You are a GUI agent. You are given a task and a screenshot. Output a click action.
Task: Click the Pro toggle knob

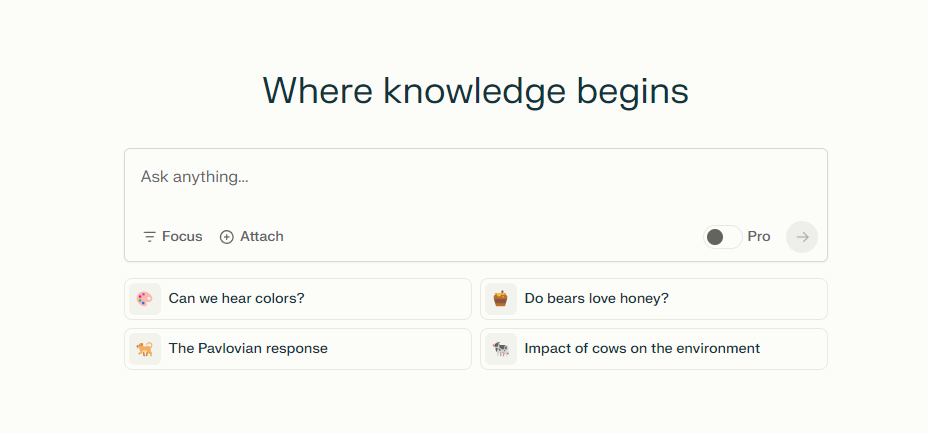pyautogui.click(x=715, y=237)
